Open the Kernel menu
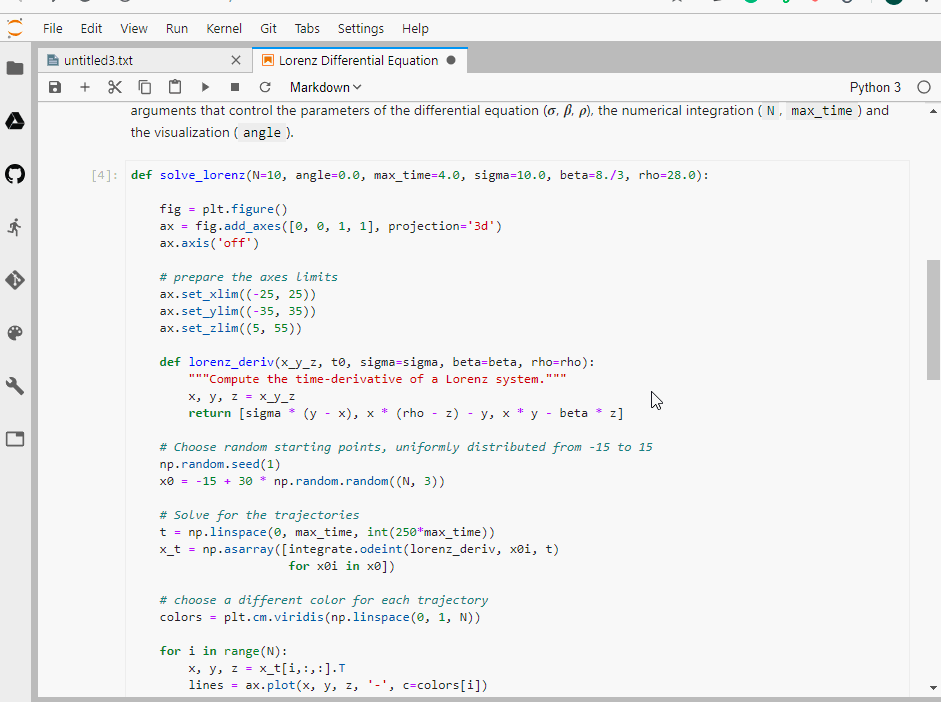 (224, 29)
